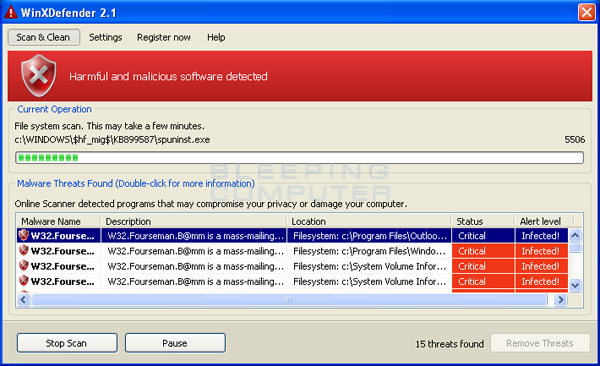Select threat row located in Program Files\Windo…

point(292,251)
